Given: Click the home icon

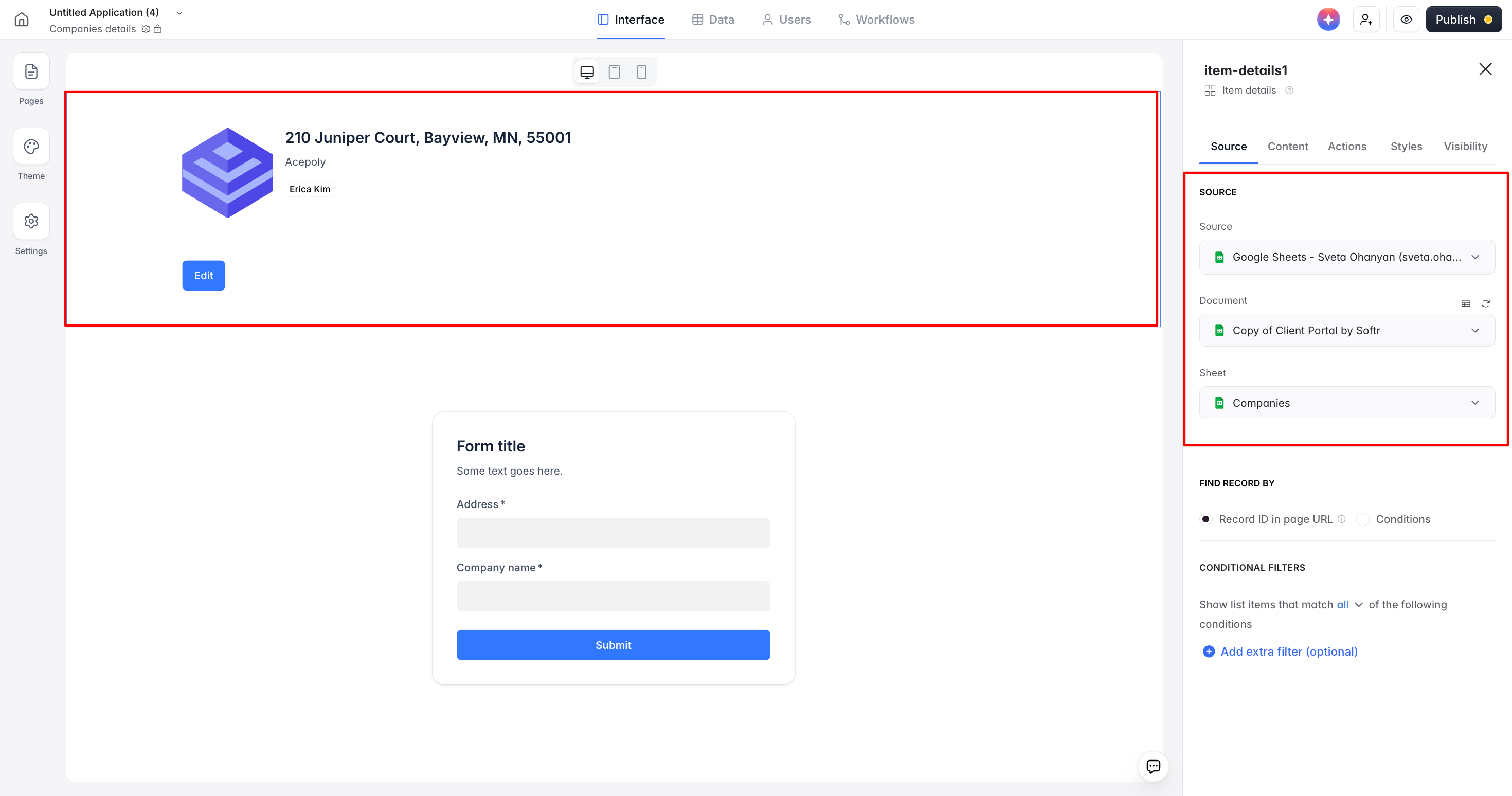Looking at the screenshot, I should click(x=22, y=20).
